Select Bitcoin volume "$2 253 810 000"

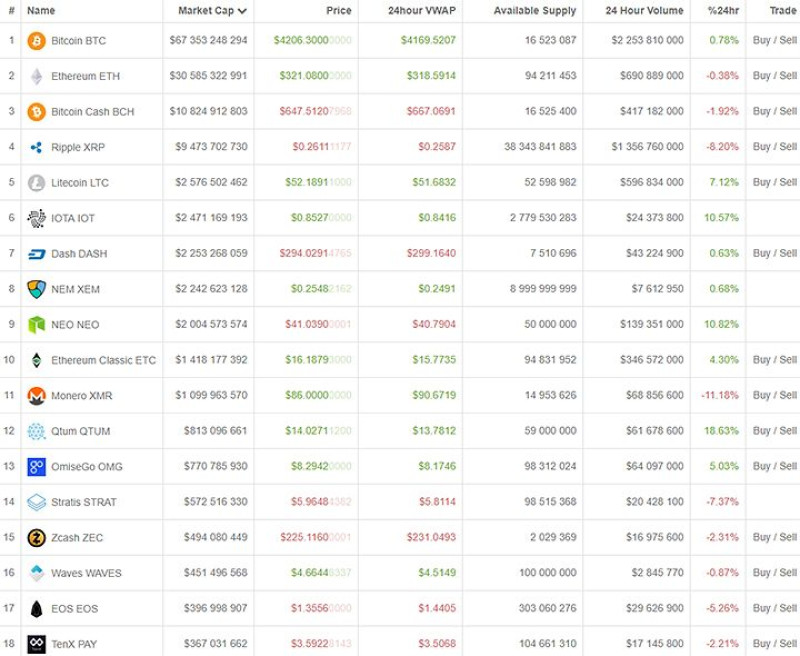647,40
